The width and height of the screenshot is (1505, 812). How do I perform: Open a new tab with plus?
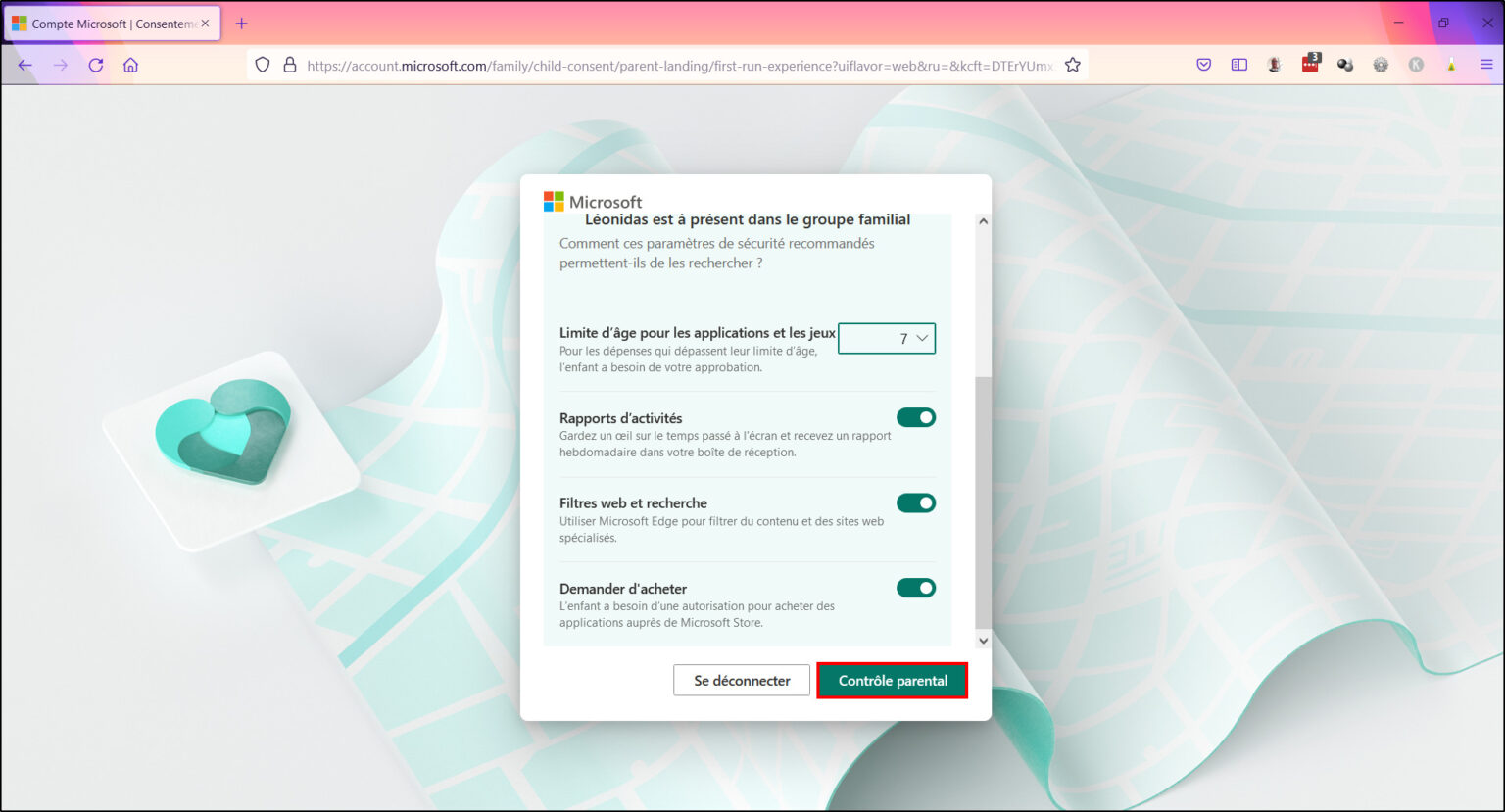click(241, 24)
